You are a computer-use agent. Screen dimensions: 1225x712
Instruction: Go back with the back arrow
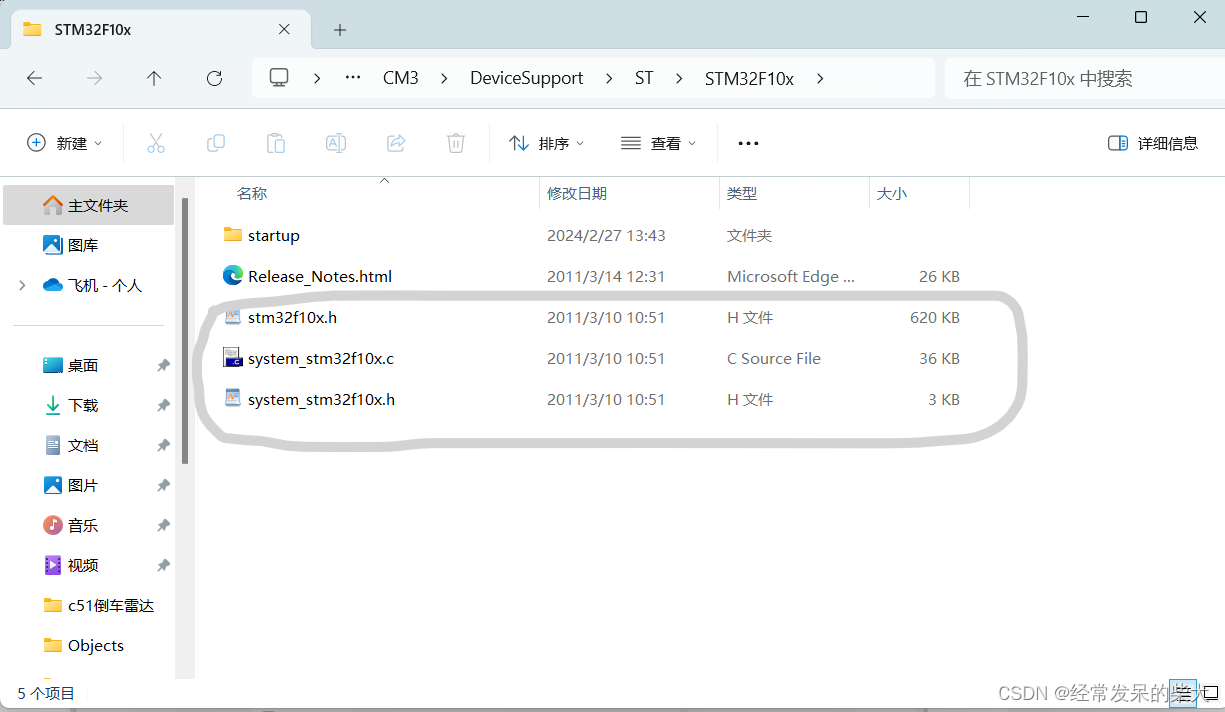[x=34, y=78]
